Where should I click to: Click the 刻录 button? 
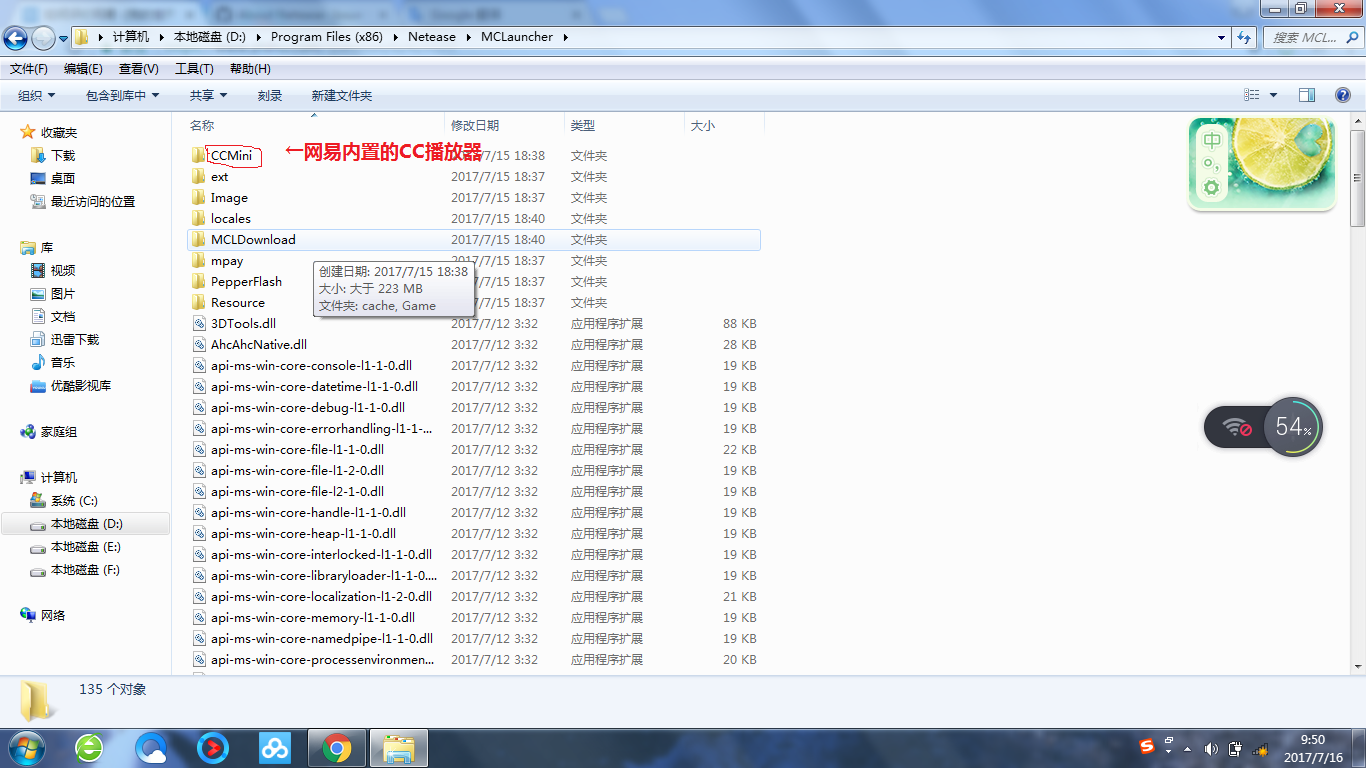pyautogui.click(x=270, y=95)
